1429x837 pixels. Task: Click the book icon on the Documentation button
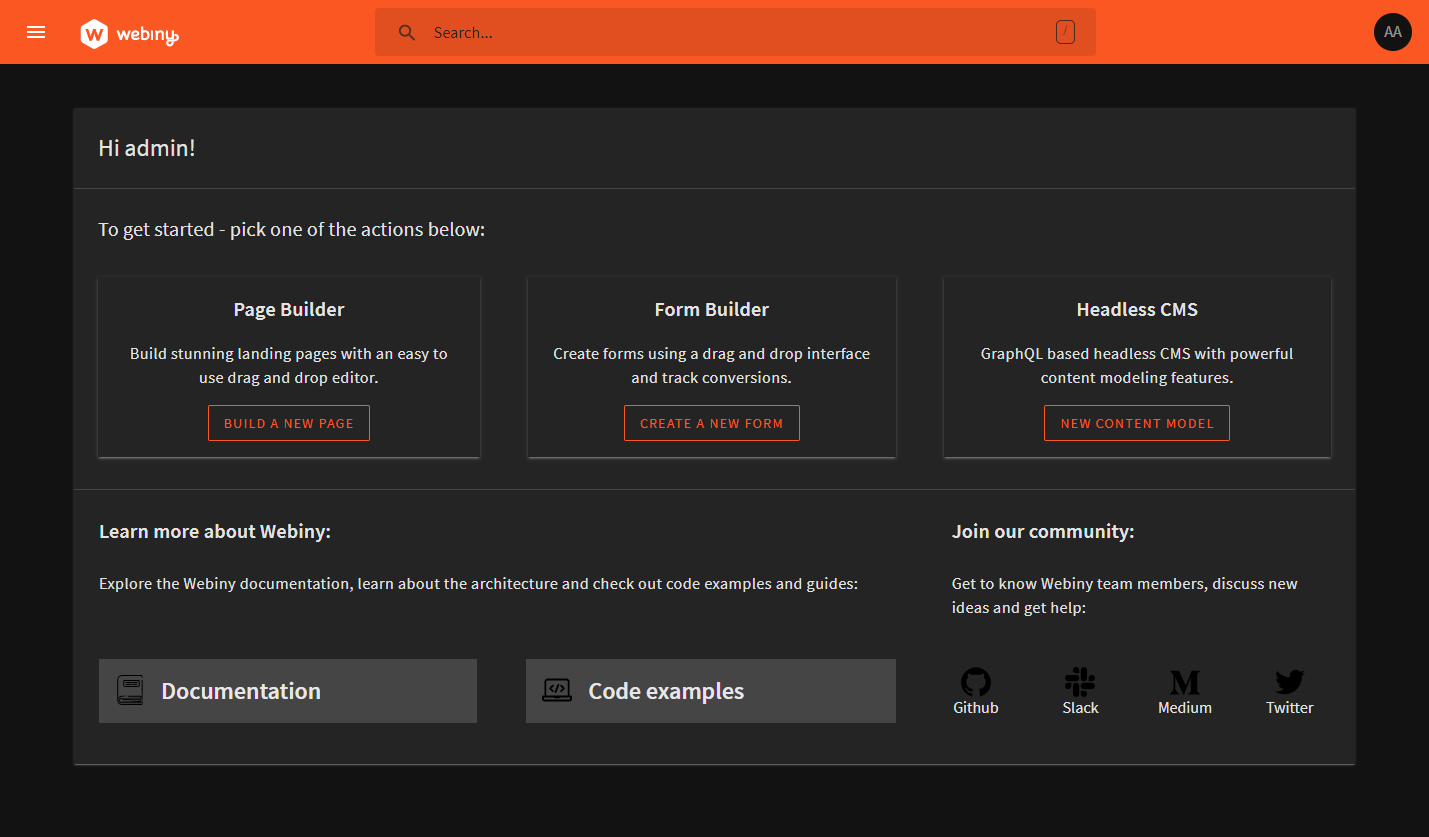pyautogui.click(x=129, y=690)
